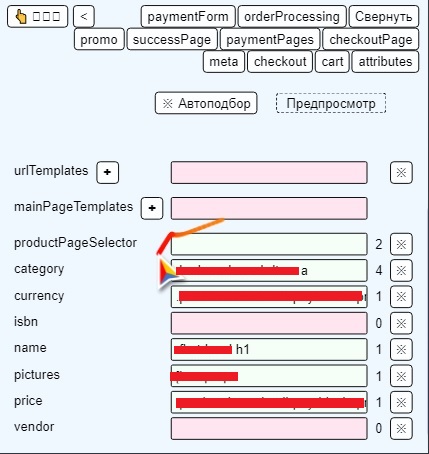Image resolution: width=429 pixels, height=454 pixels.
Task: Click the pointing hand picker button
Action: coord(37,16)
